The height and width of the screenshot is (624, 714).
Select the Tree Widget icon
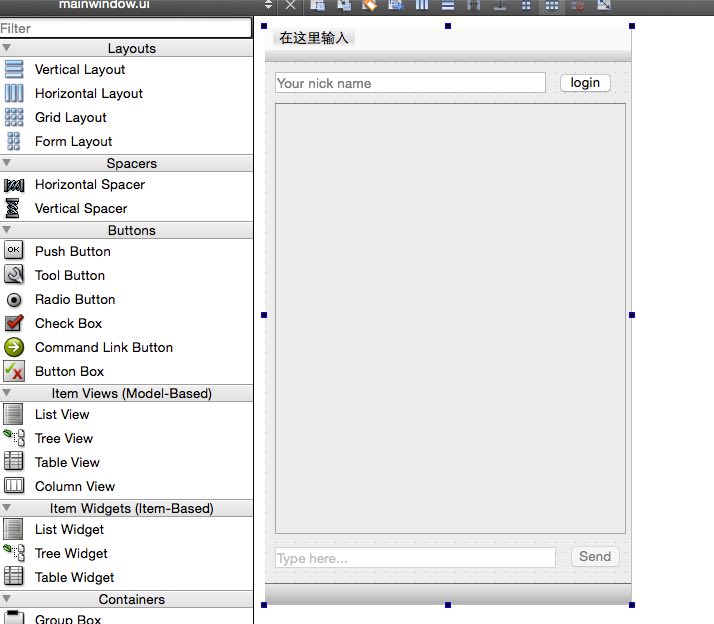(x=14, y=552)
